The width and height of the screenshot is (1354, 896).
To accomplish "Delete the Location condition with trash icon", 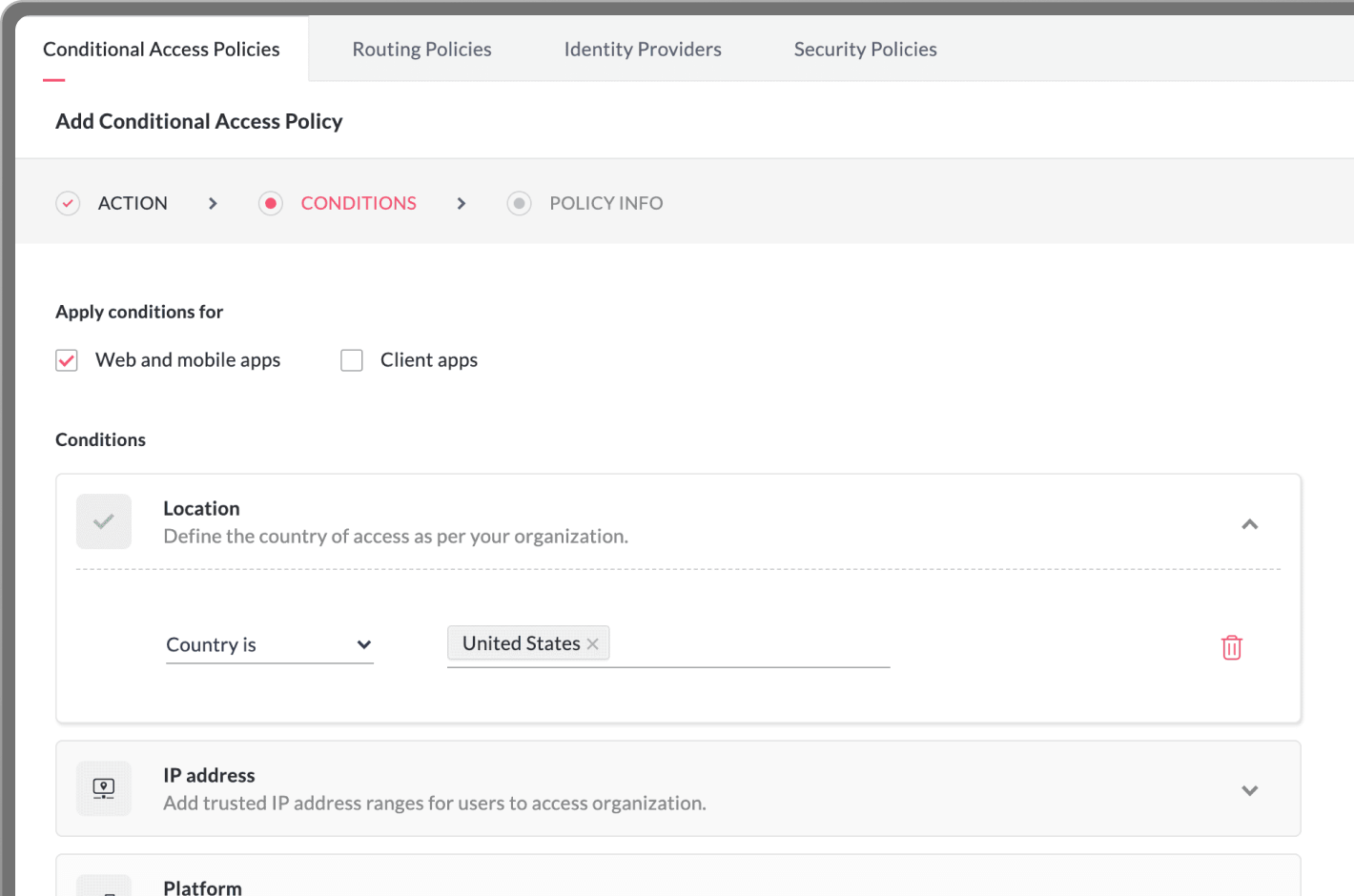I will click(x=1231, y=647).
